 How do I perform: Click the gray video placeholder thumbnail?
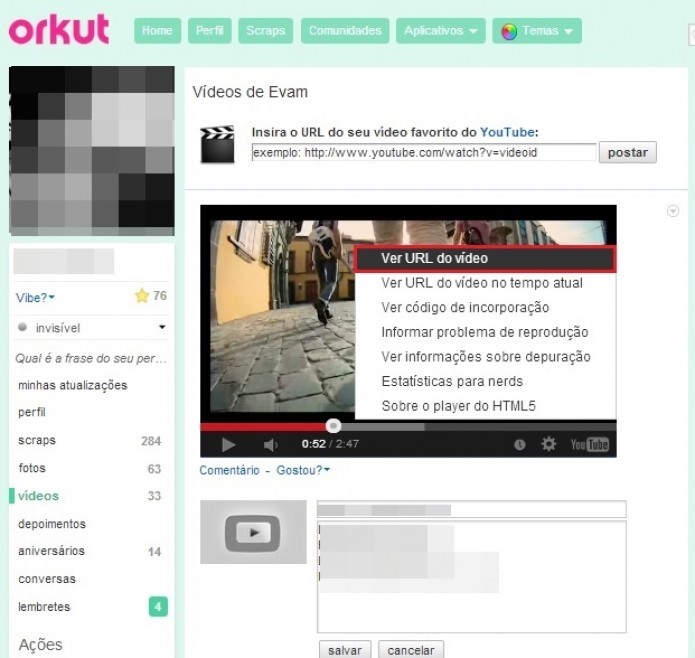click(253, 532)
